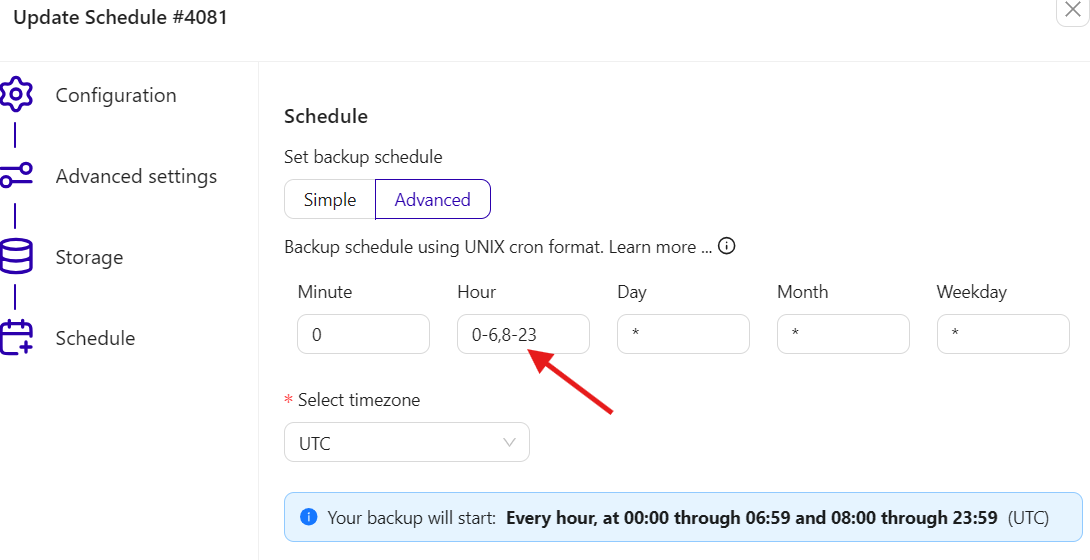Edit the Month cron input field
Image resolution: width=1090 pixels, height=560 pixels.
click(x=843, y=334)
